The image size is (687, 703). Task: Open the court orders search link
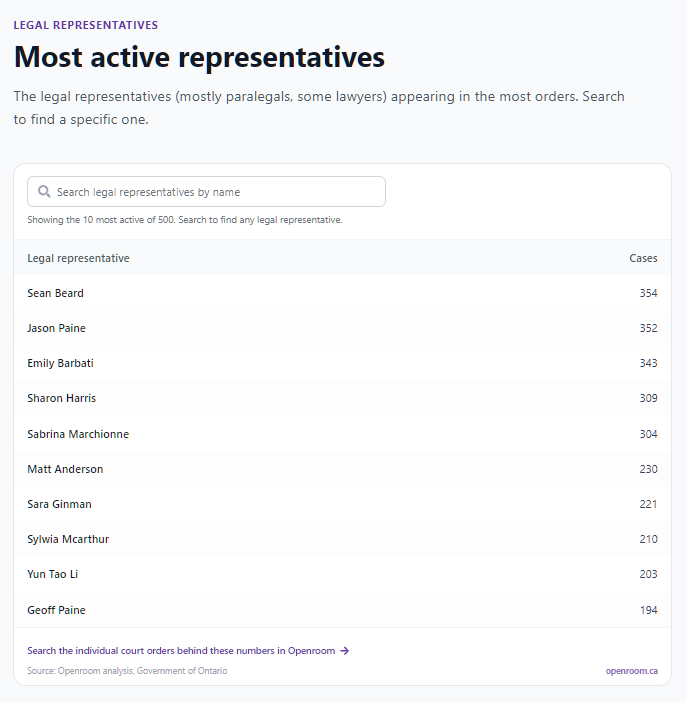pos(188,651)
